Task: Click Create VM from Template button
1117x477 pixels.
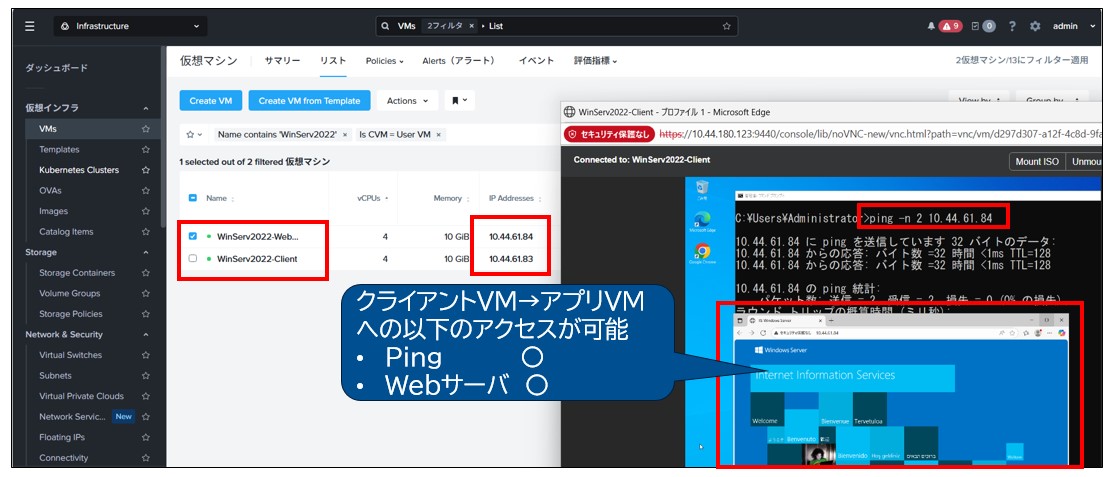Action: click(309, 101)
